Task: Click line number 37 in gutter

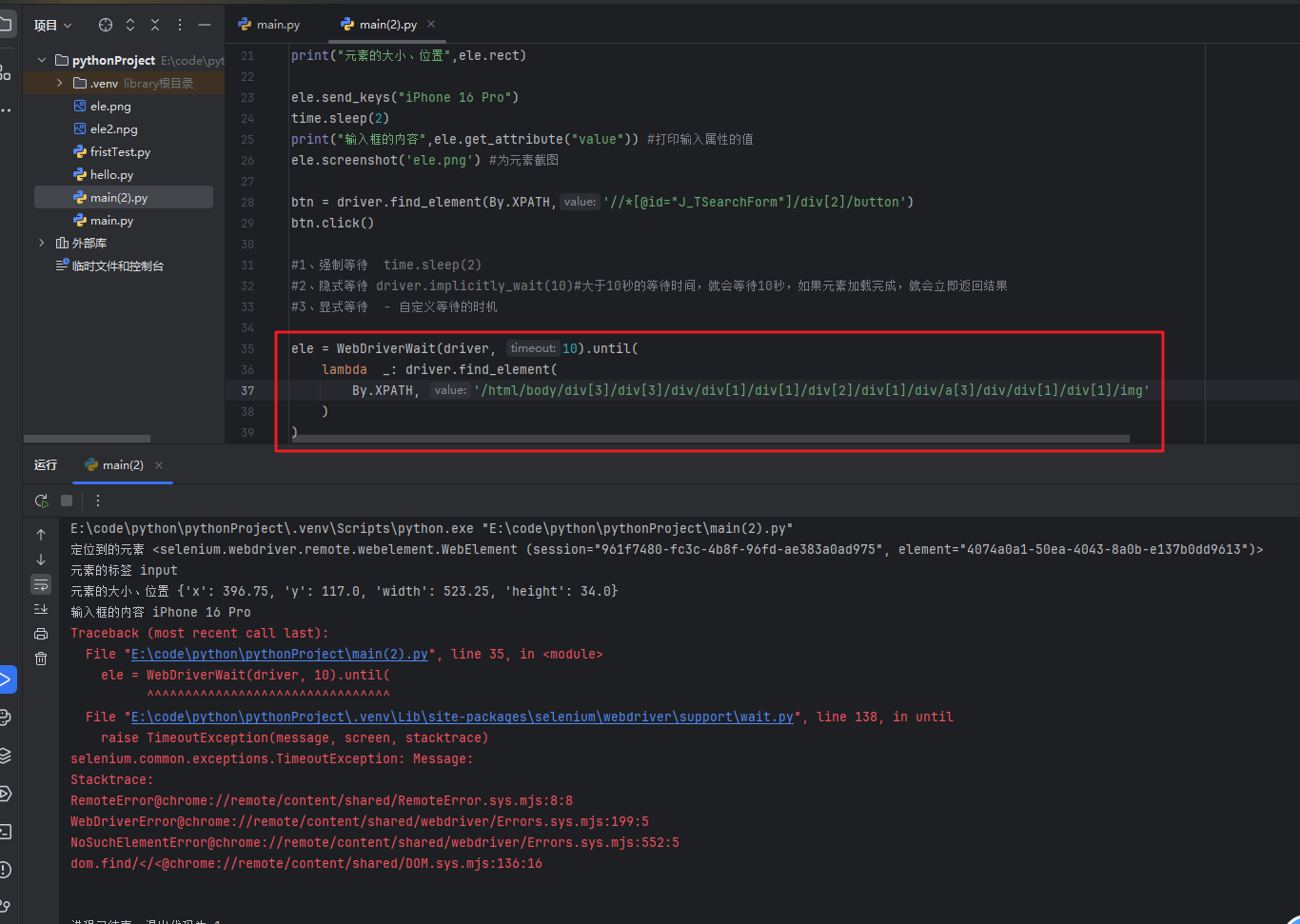Action: 247,390
